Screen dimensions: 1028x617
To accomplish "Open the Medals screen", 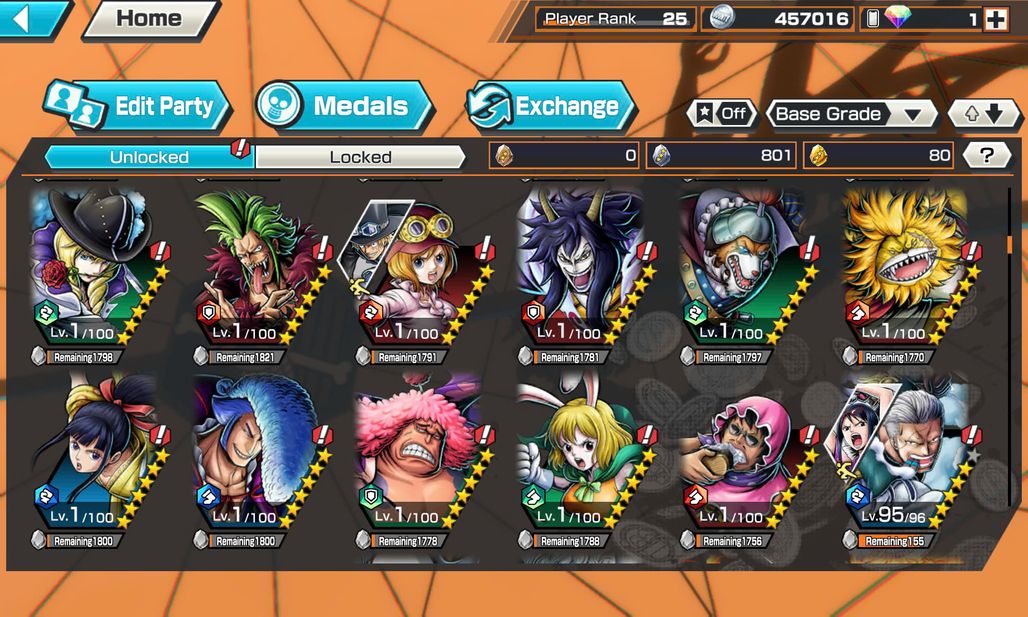I will point(344,106).
